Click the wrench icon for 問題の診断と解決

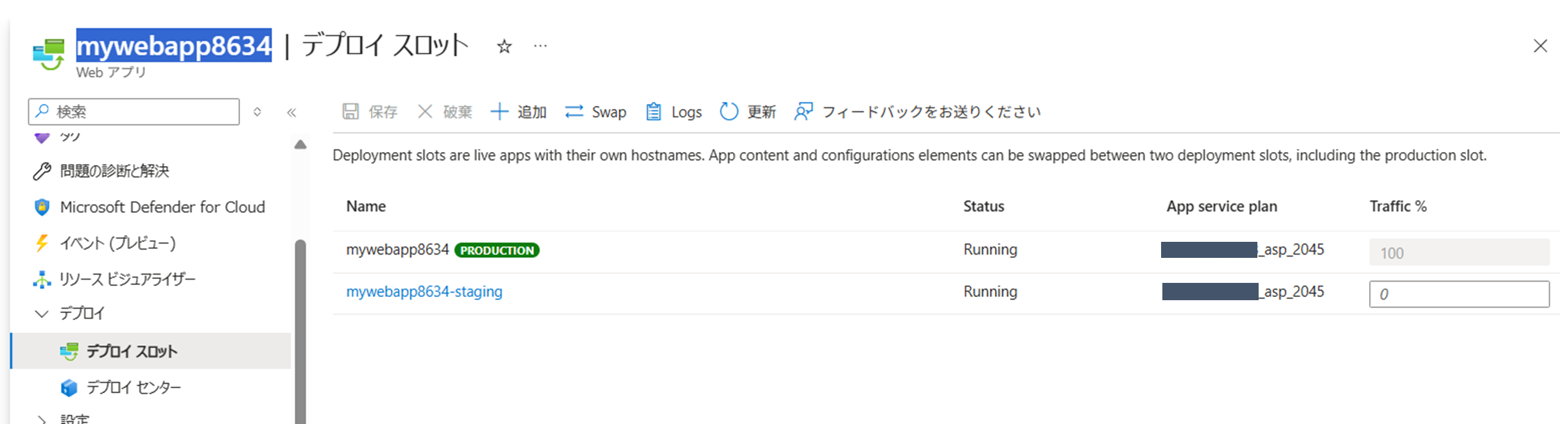coord(42,171)
